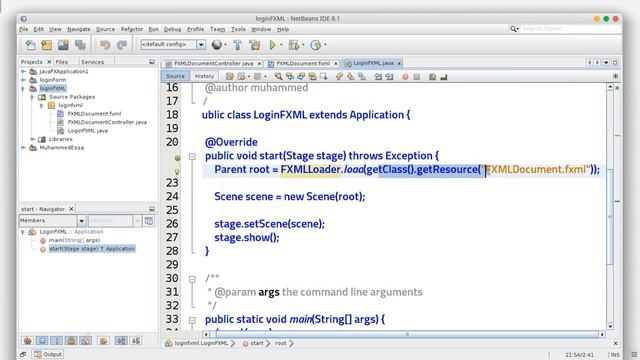Toggle Show Non-Public Members in Navigator
This screenshot has height=360, width=640.
click(71, 340)
